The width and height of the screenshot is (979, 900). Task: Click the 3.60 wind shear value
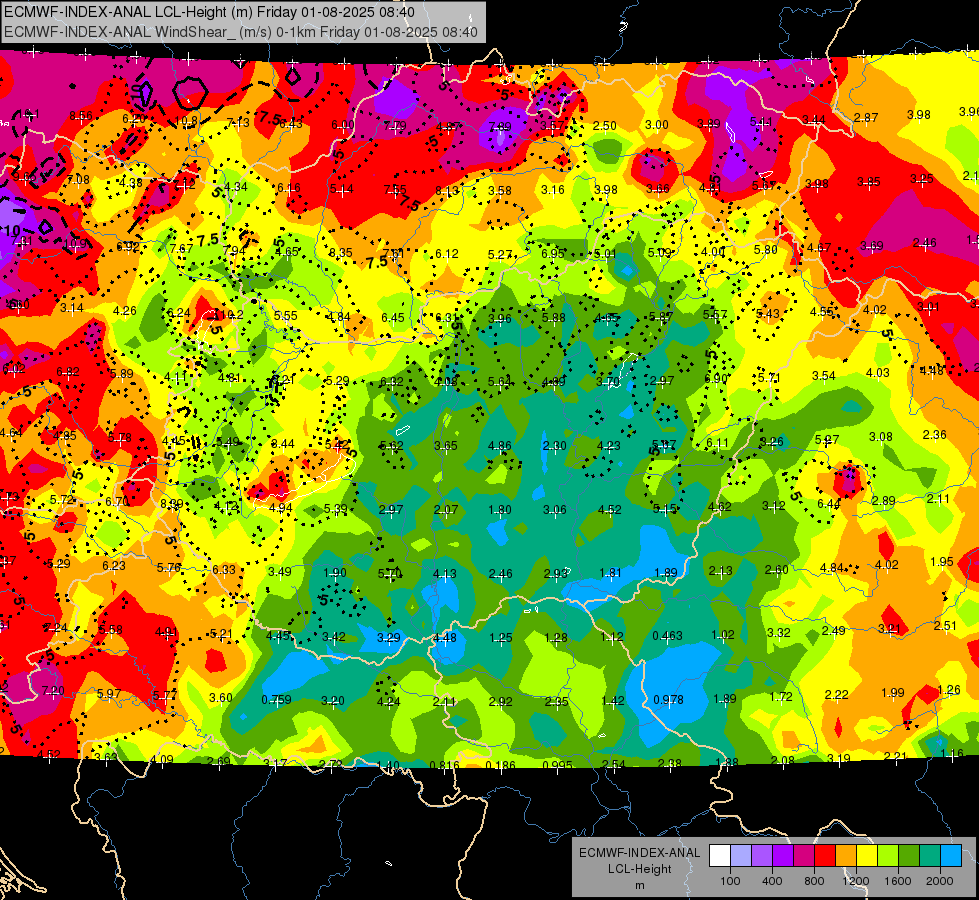pyautogui.click(x=220, y=698)
